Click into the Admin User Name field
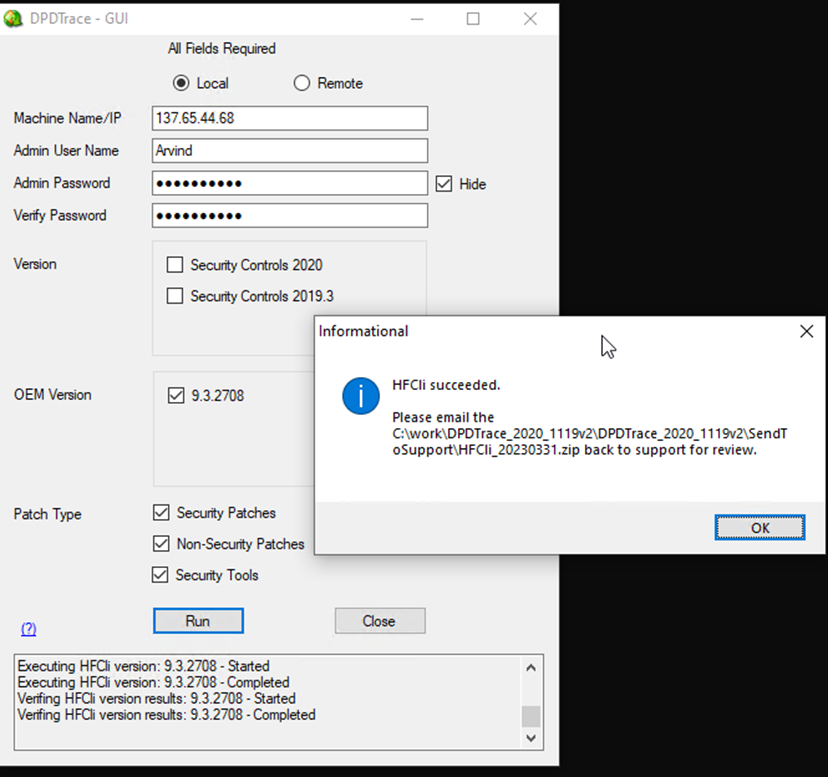This screenshot has height=777, width=828. click(x=290, y=151)
